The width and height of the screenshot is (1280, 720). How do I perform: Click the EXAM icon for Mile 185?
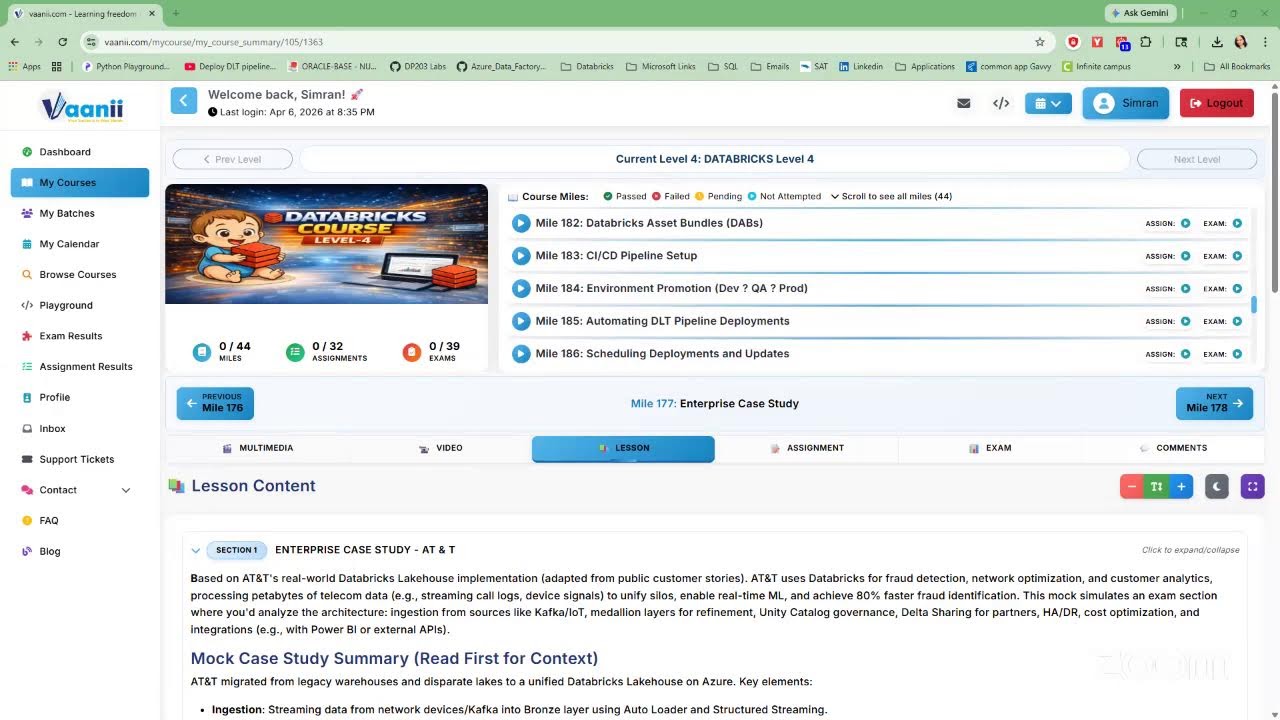pos(1237,321)
